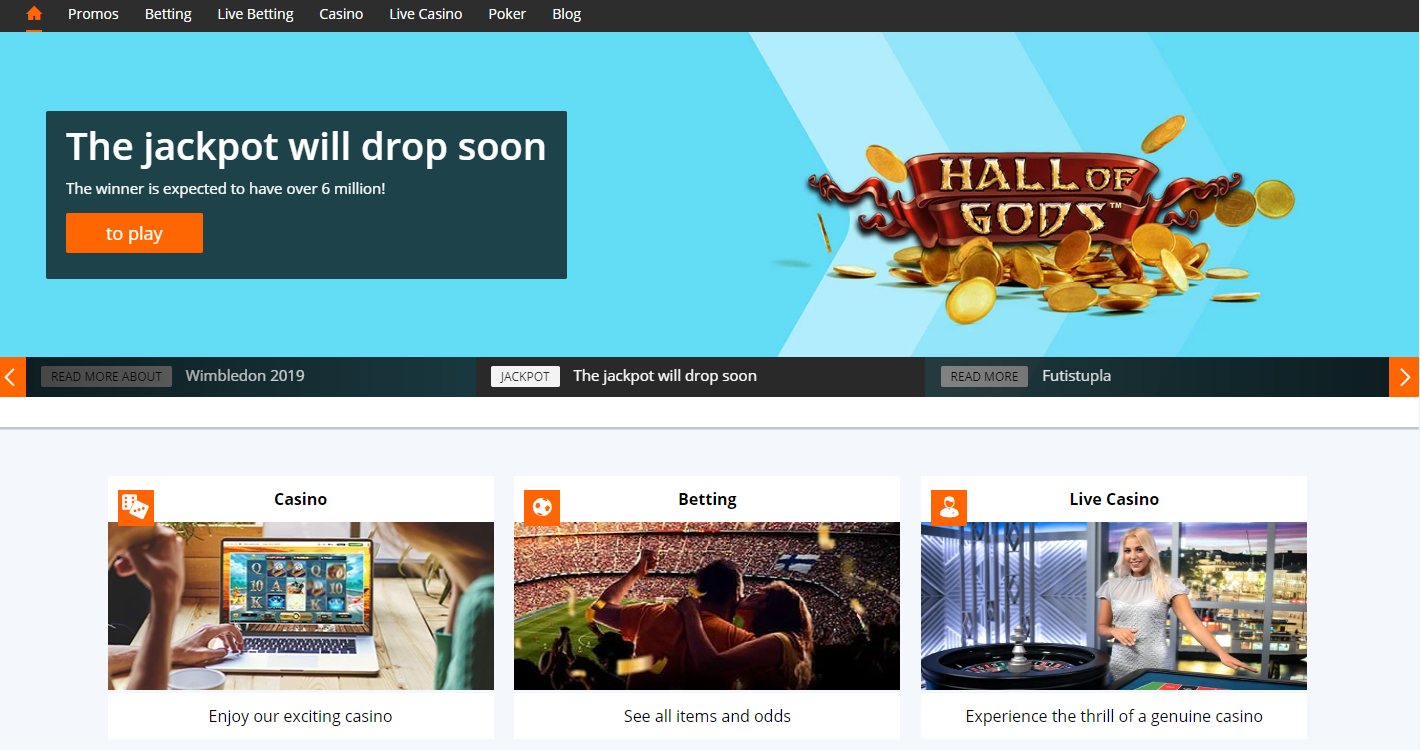Show previous slide with left carousel arrow
Viewport: 1420px width, 750px height.
pos(12,377)
